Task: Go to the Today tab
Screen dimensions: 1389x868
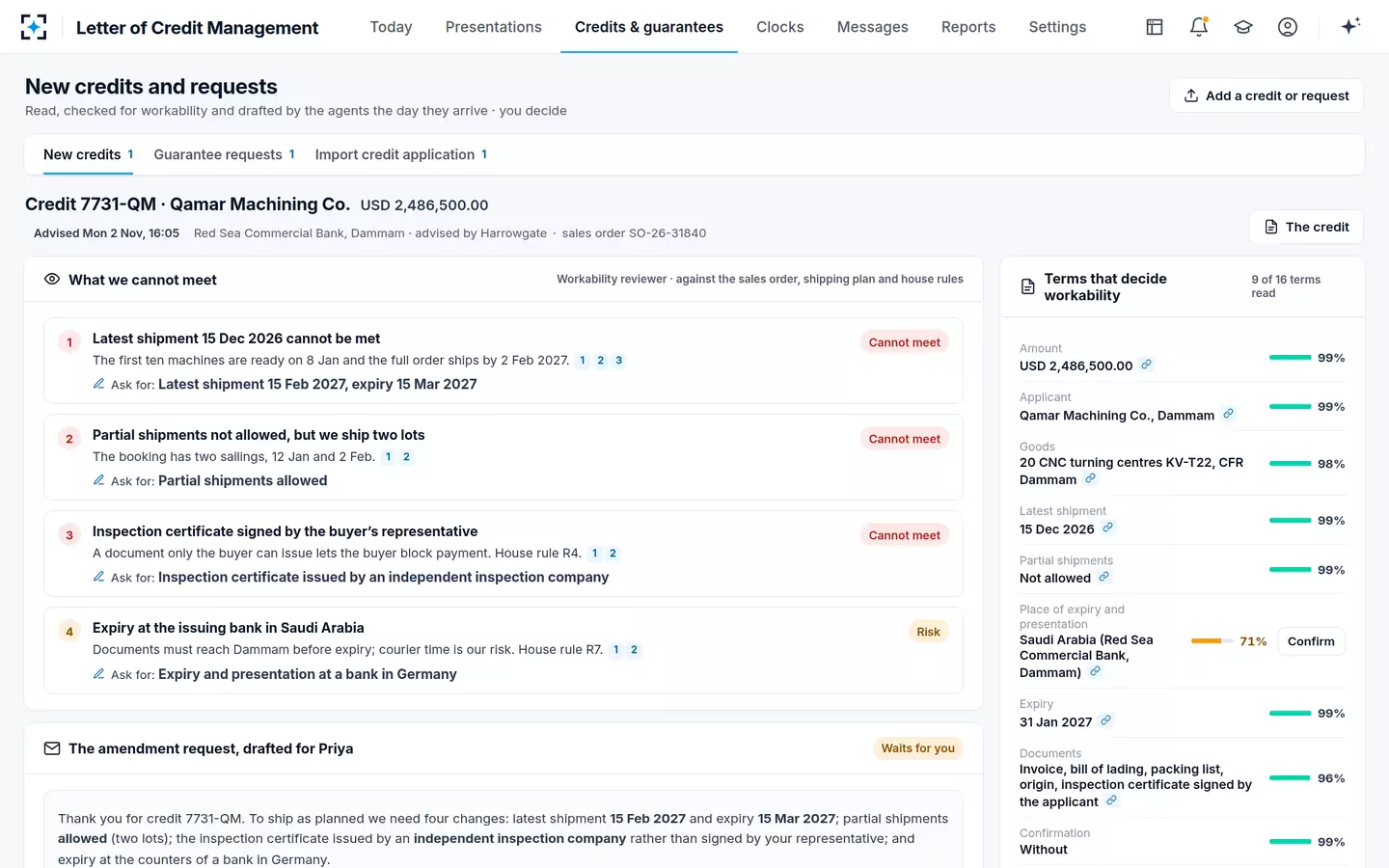Action: (x=391, y=27)
